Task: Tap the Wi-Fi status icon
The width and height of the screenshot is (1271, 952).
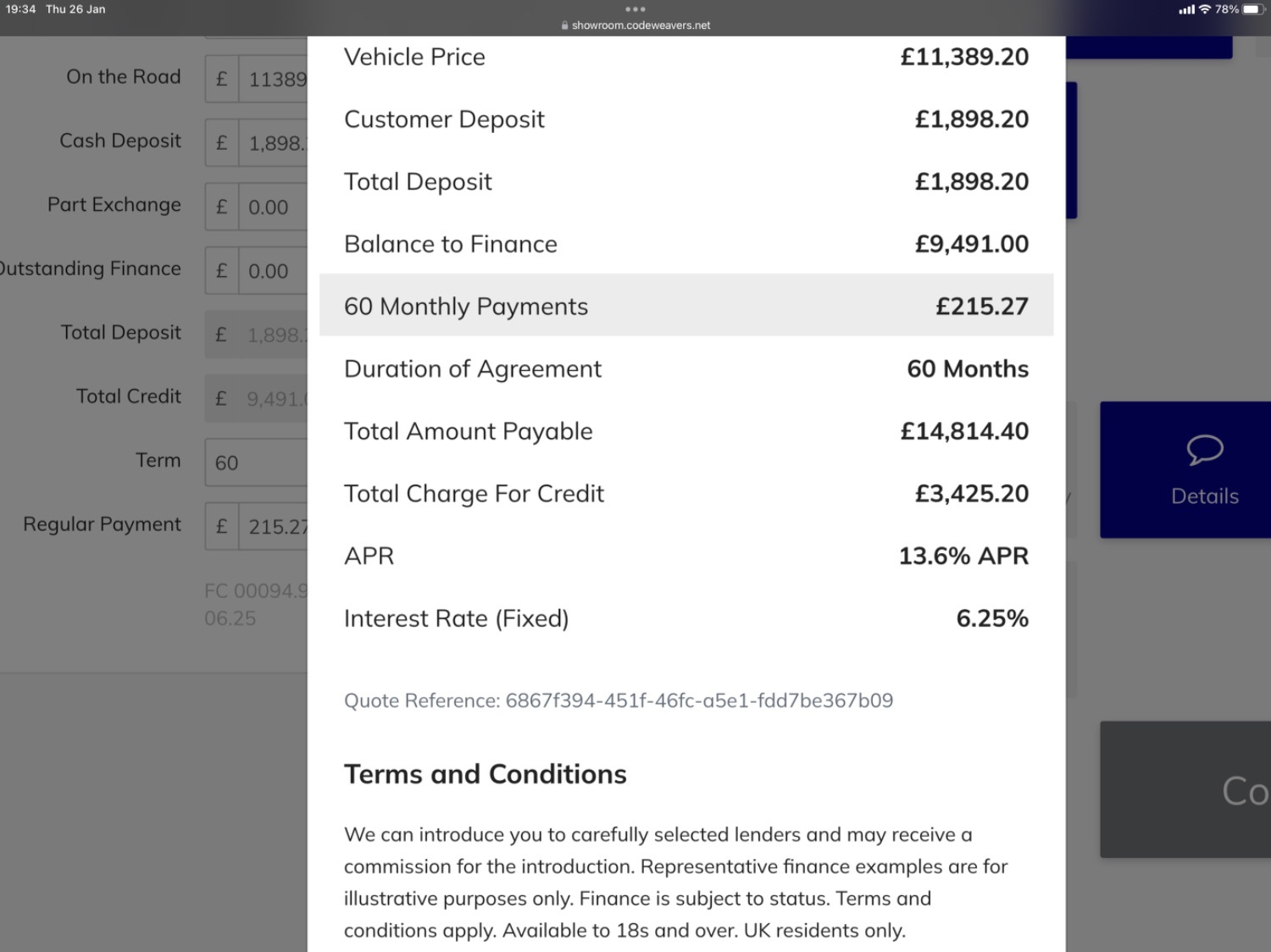Action: tap(1205, 9)
